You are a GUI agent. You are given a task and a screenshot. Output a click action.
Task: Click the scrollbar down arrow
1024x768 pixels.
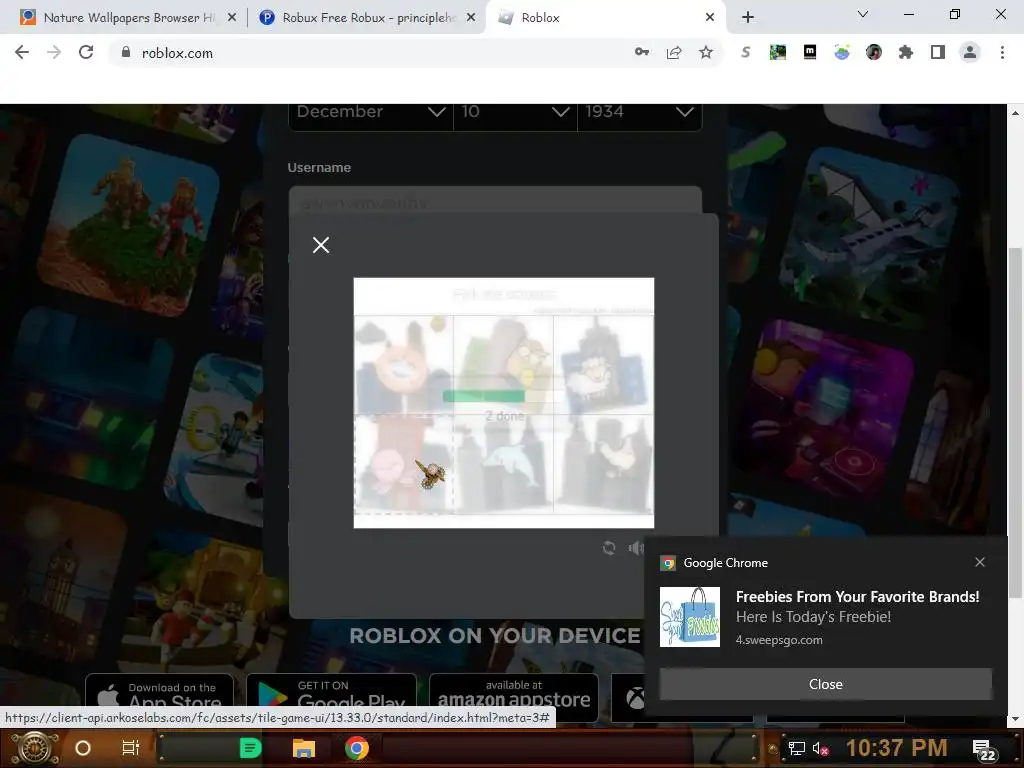coord(1015,719)
